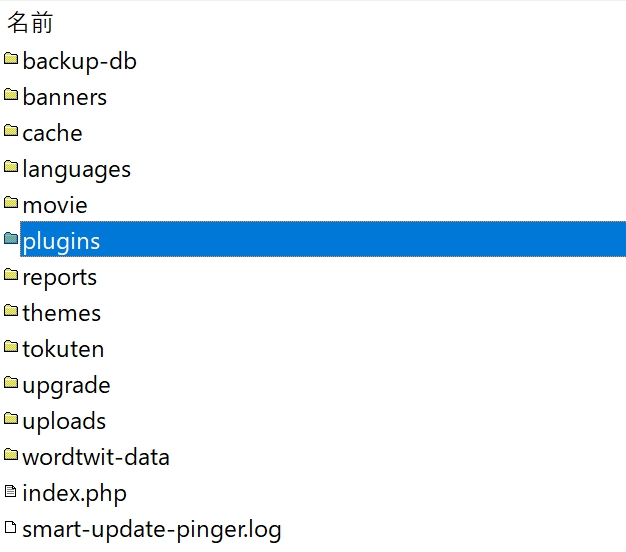Click the index.php file icon
The width and height of the screenshot is (626, 552).
11,491
